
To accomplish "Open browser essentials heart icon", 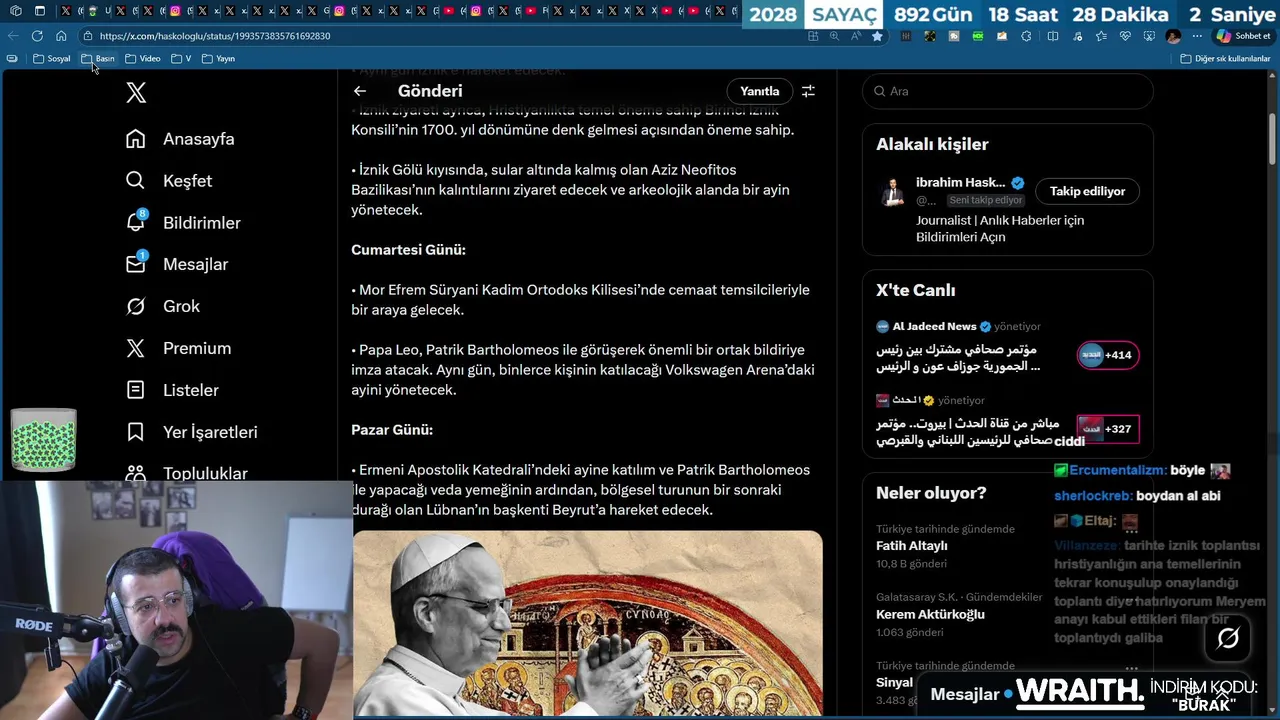I will [x=1125, y=36].
